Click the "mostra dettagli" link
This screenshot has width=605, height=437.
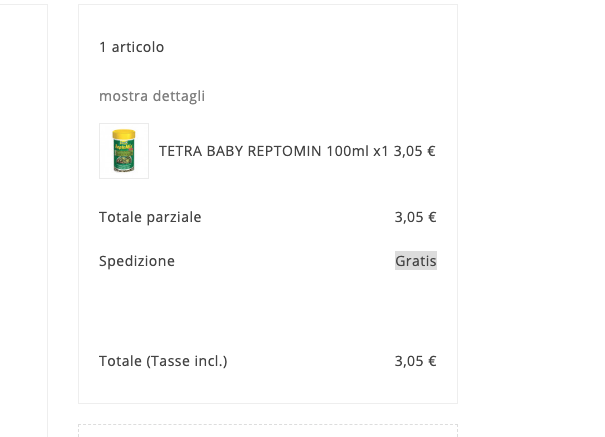pyautogui.click(x=152, y=96)
